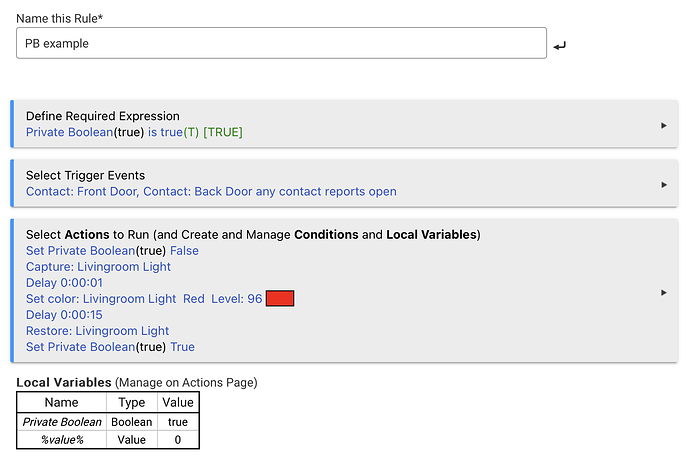Click the true value cell of Private Boolean
Screen dimensions: 690x457
(x=178, y=422)
